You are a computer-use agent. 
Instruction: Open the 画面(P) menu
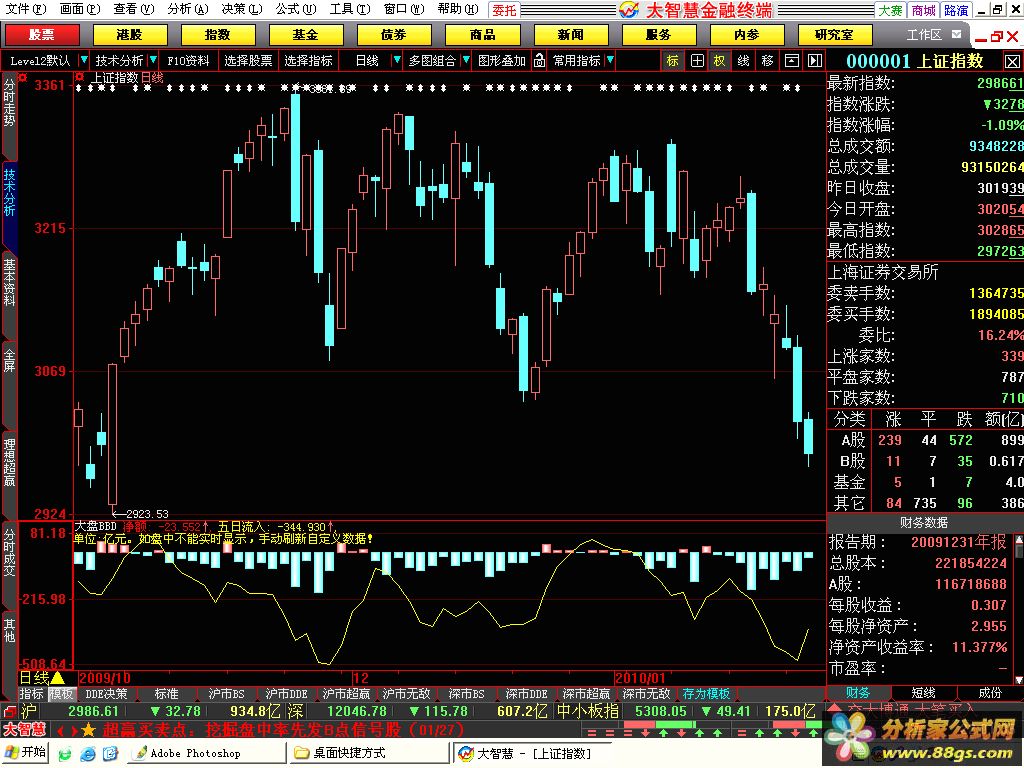tap(80, 9)
